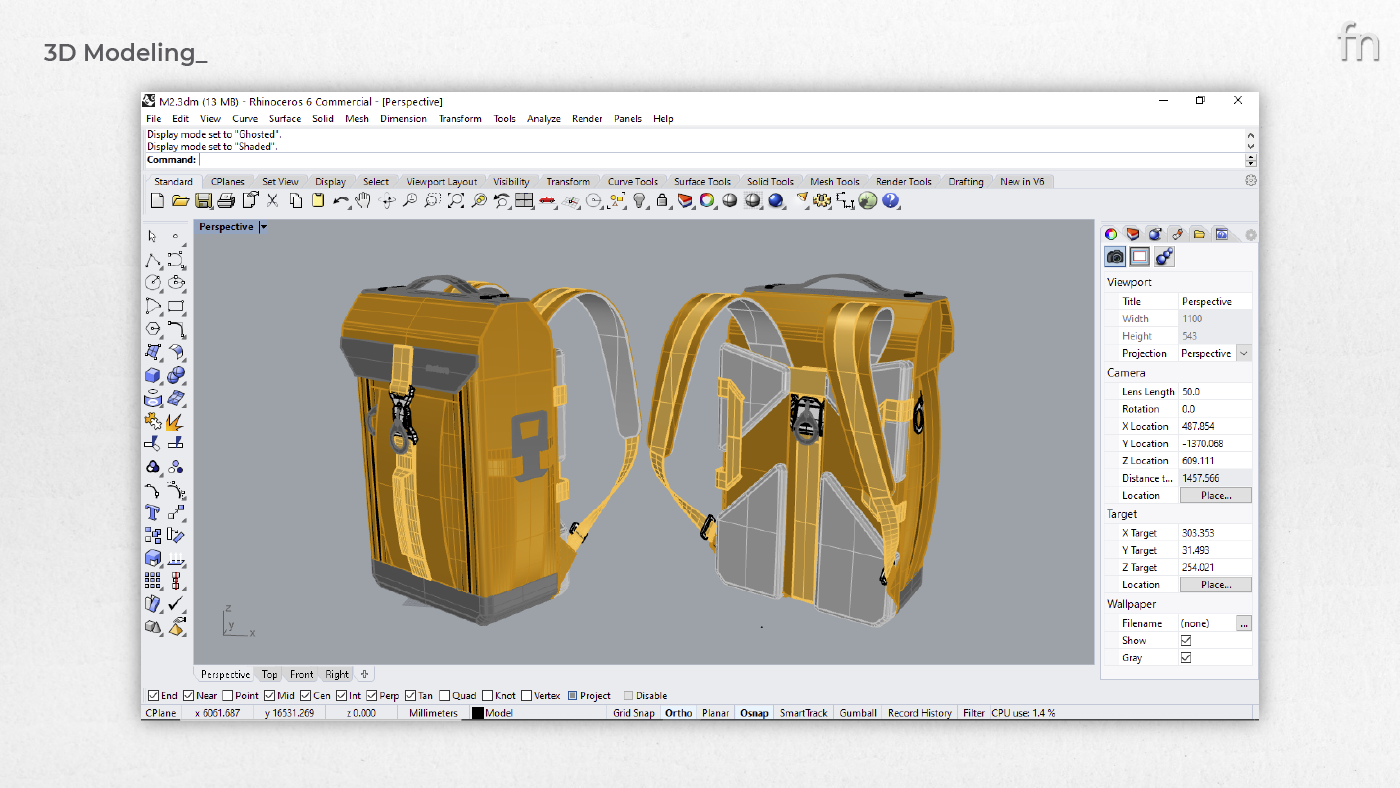
Task: Select the Text object tool
Action: 153,513
